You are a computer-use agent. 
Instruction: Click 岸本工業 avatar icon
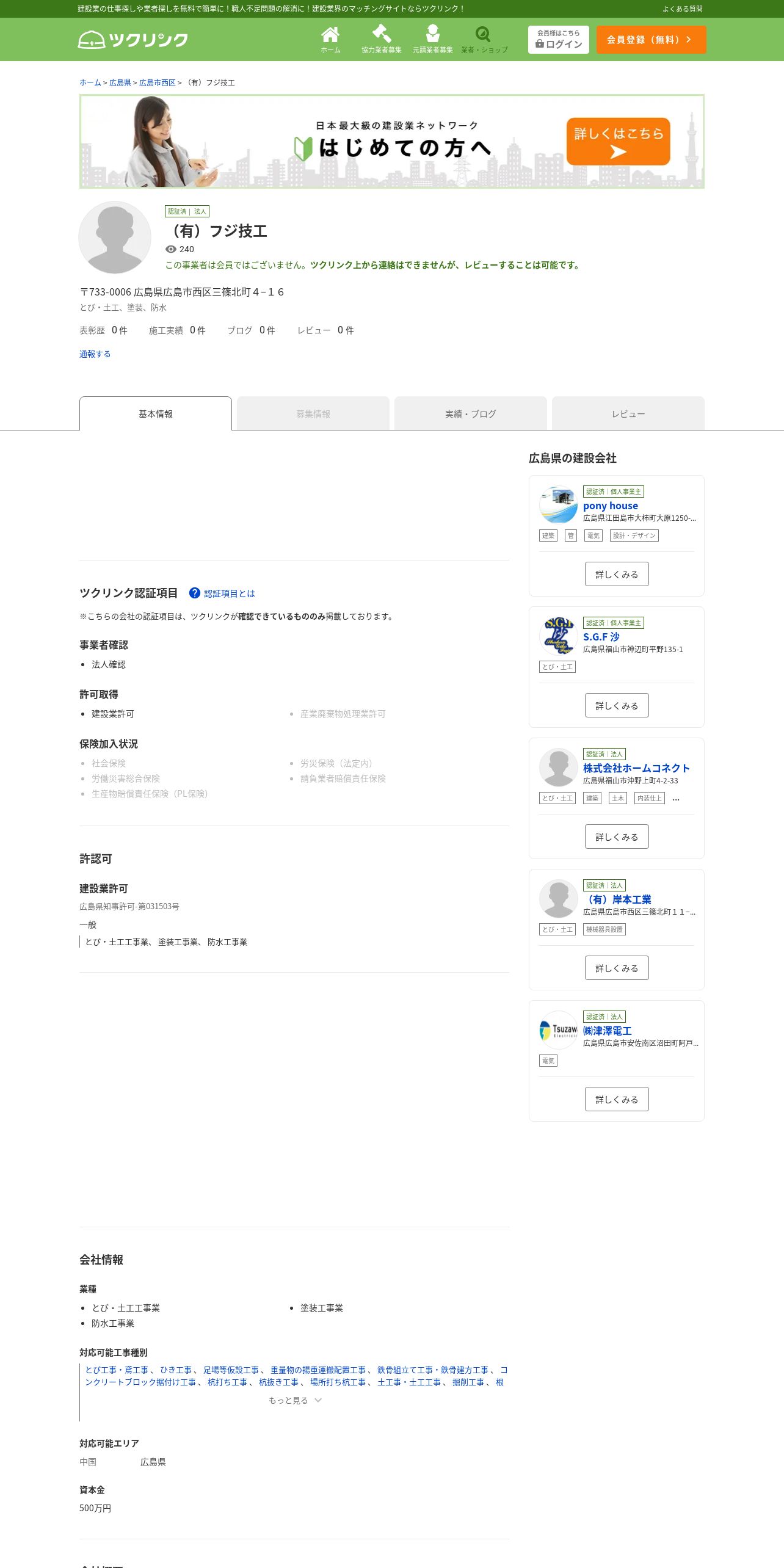tap(559, 898)
